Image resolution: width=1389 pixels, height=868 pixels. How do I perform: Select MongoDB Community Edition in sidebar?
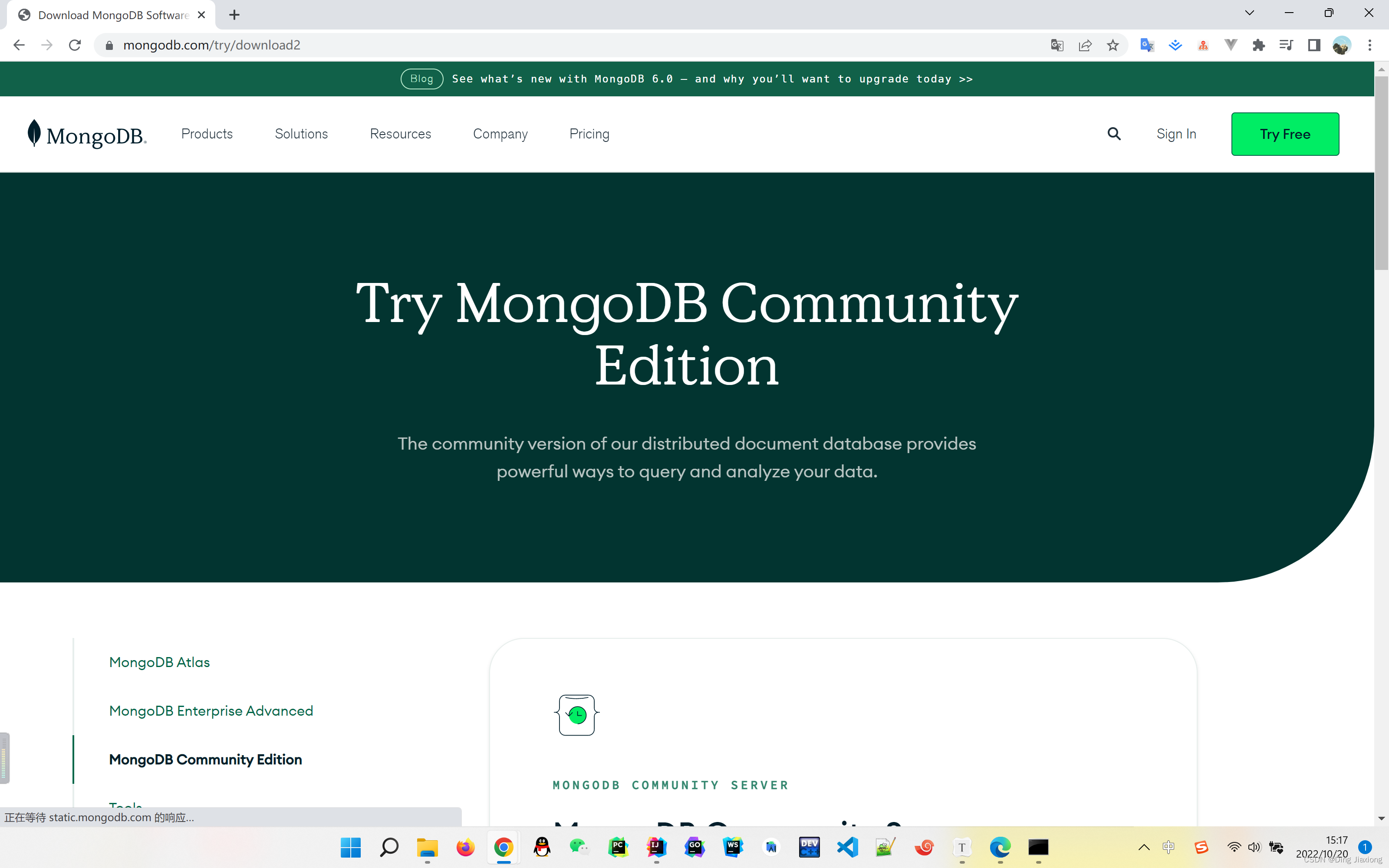(x=205, y=759)
